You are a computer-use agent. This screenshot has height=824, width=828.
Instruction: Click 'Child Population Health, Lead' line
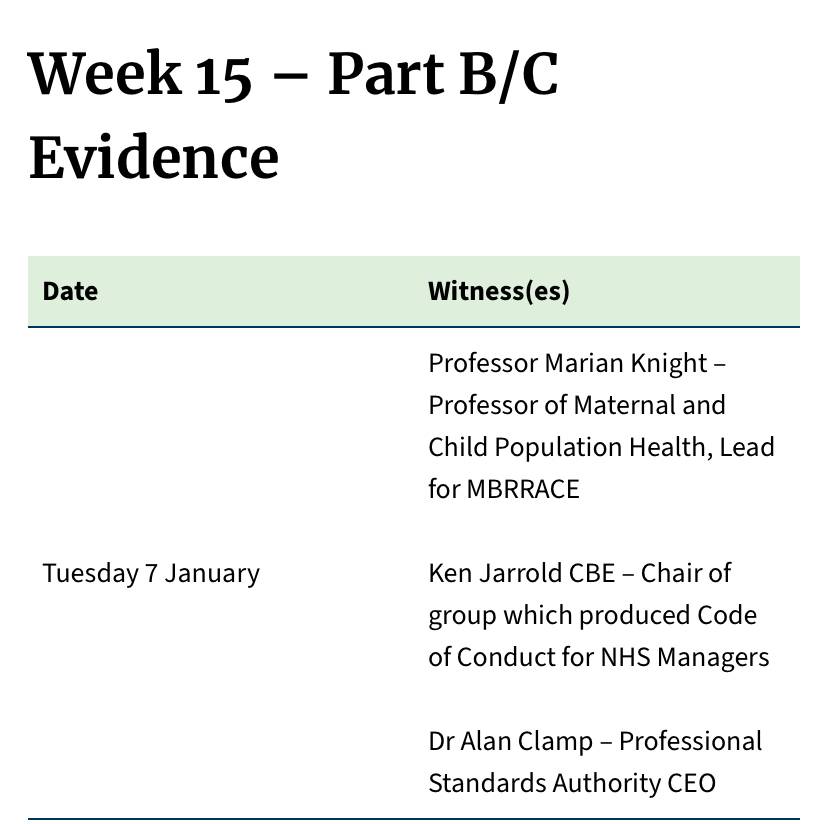601,447
